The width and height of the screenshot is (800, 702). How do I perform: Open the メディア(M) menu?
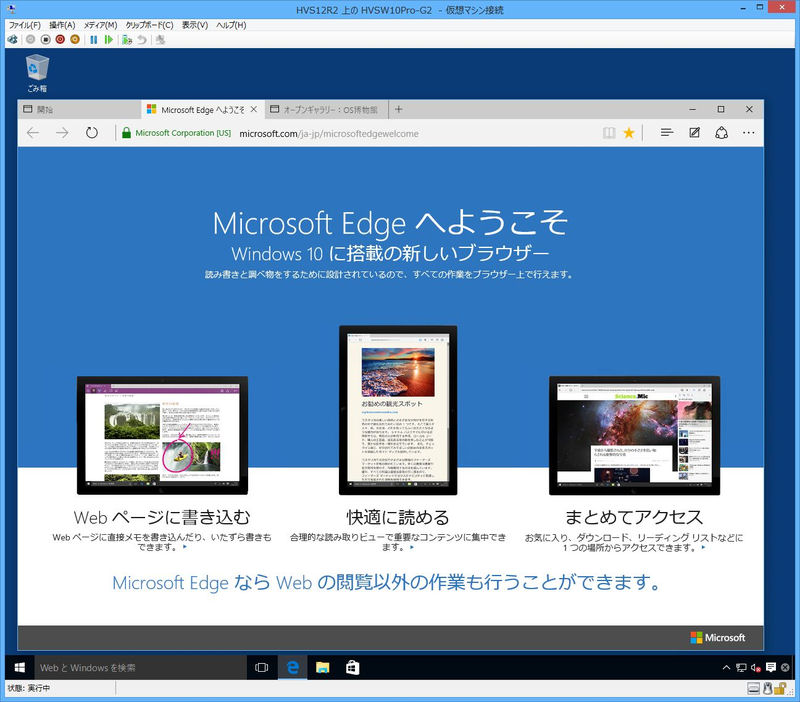point(101,25)
